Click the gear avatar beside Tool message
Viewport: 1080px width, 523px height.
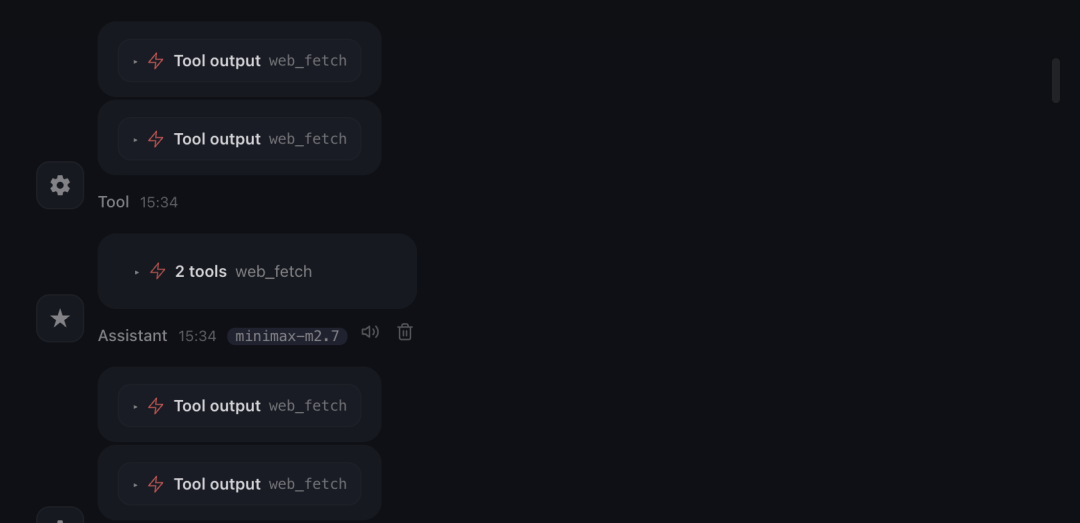point(60,185)
